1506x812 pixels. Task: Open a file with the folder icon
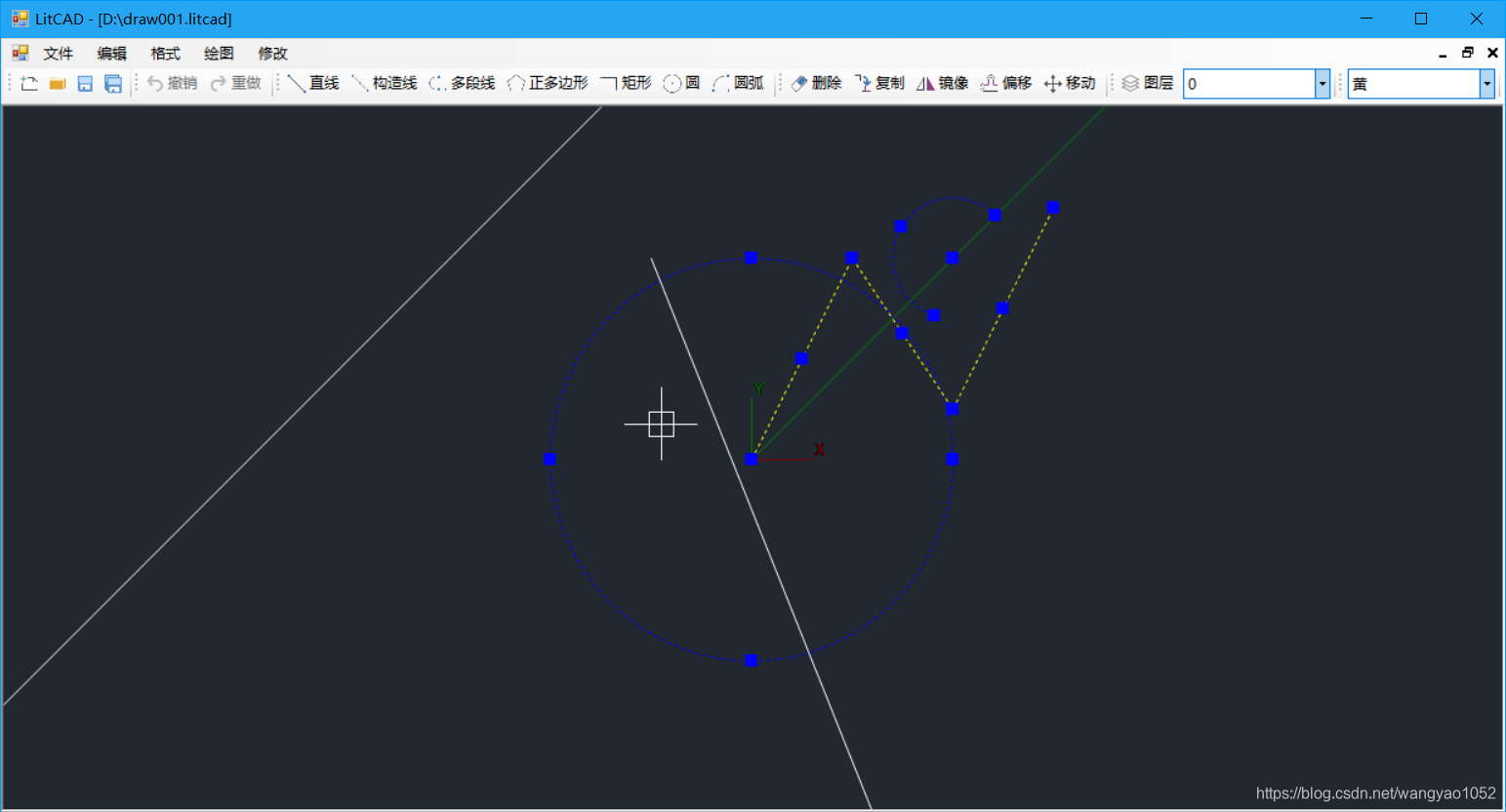[x=58, y=84]
